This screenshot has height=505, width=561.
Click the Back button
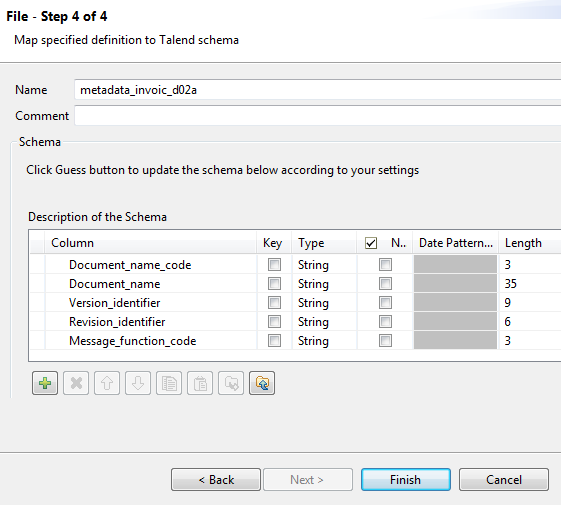[x=216, y=480]
